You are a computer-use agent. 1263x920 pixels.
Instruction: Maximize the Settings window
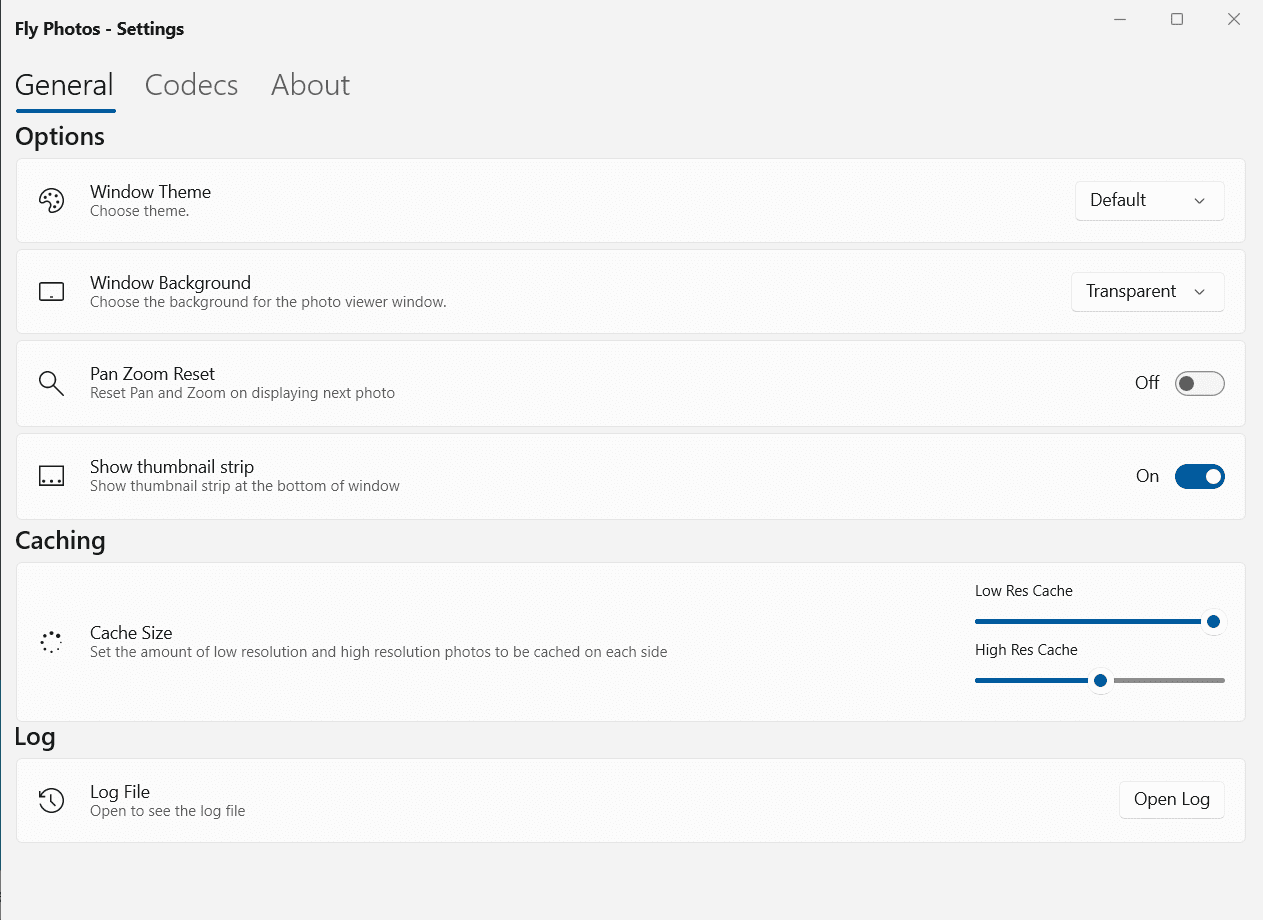click(1177, 19)
